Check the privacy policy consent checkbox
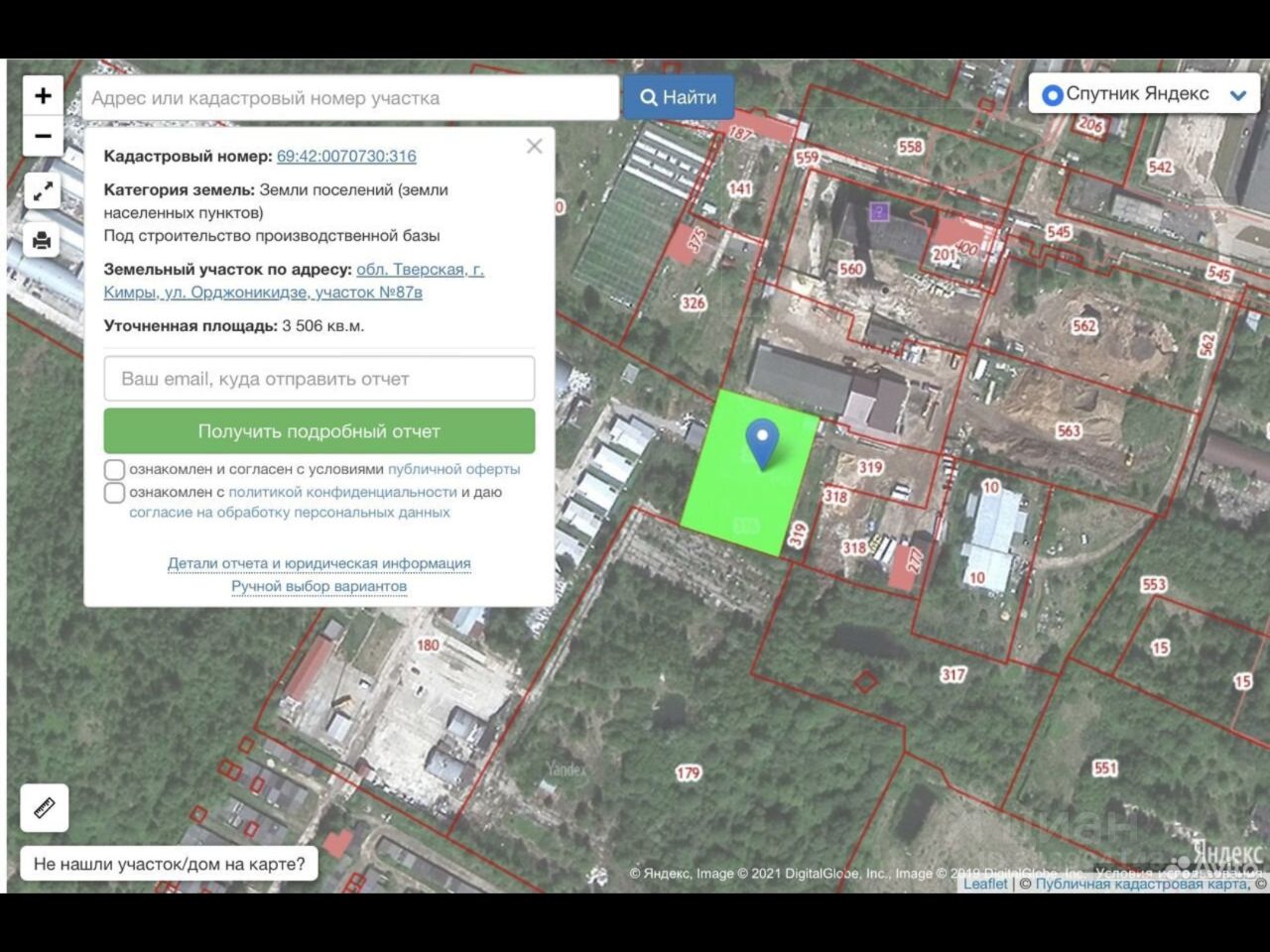Viewport: 1270px width, 952px height. pyautogui.click(x=115, y=492)
